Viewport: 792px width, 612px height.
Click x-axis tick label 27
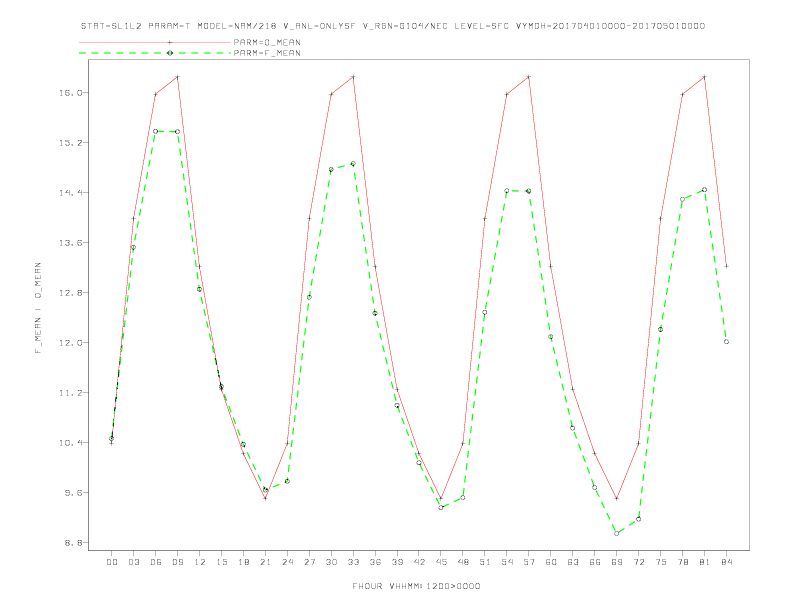[x=309, y=562]
